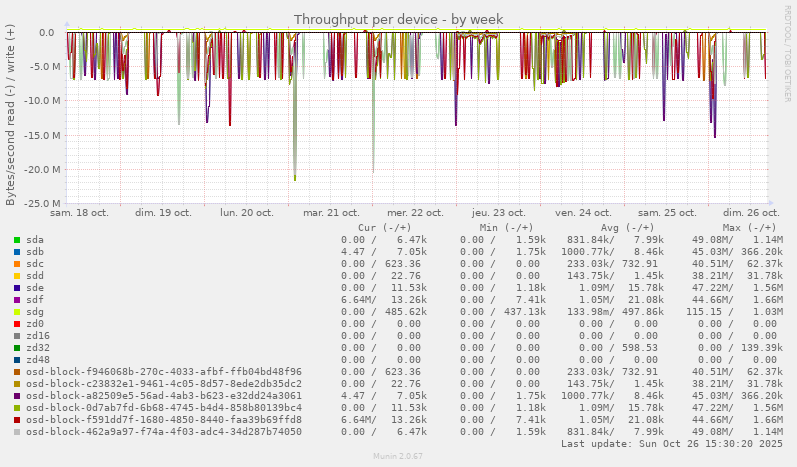Select the zd16 legend label
Viewport: 797px width, 467px height.
tap(38, 336)
